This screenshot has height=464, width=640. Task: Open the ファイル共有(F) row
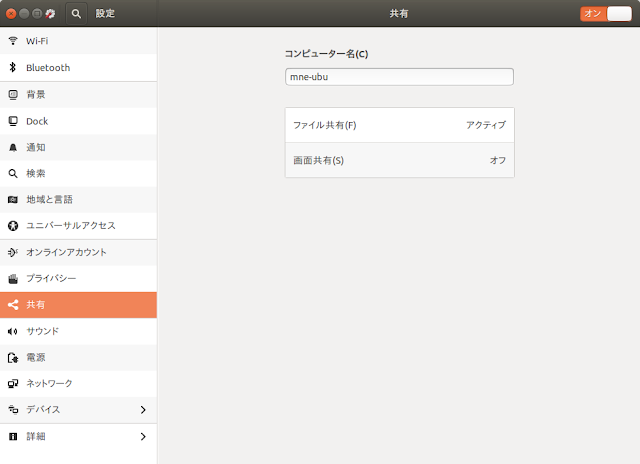click(400, 125)
